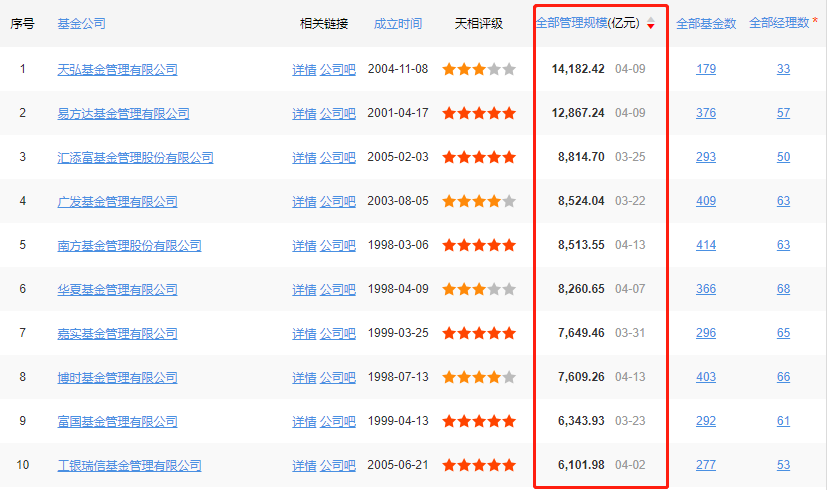The width and height of the screenshot is (829, 490).
Task: Open 富国基金管理有限公司 company link
Action: 117,421
